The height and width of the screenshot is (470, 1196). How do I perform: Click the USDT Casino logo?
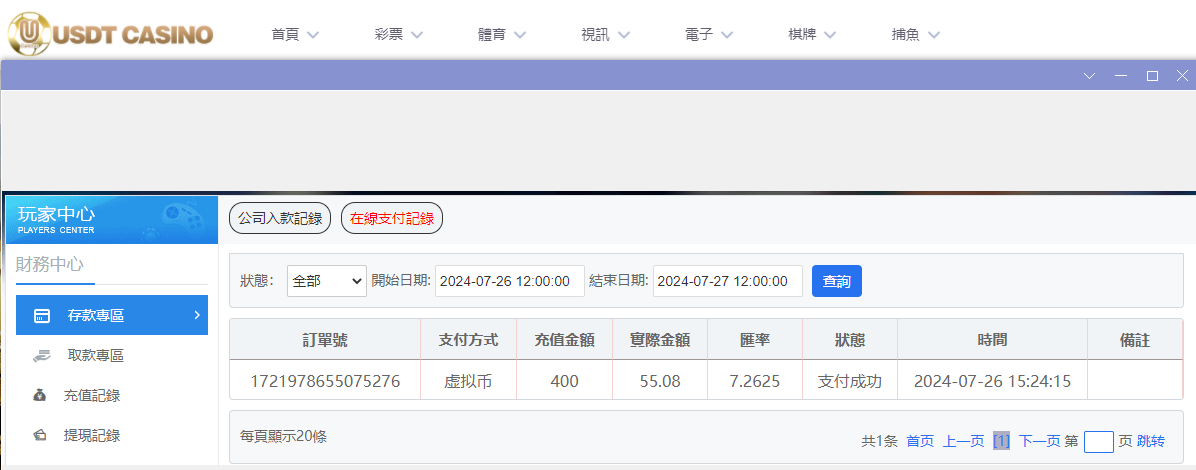(x=110, y=33)
